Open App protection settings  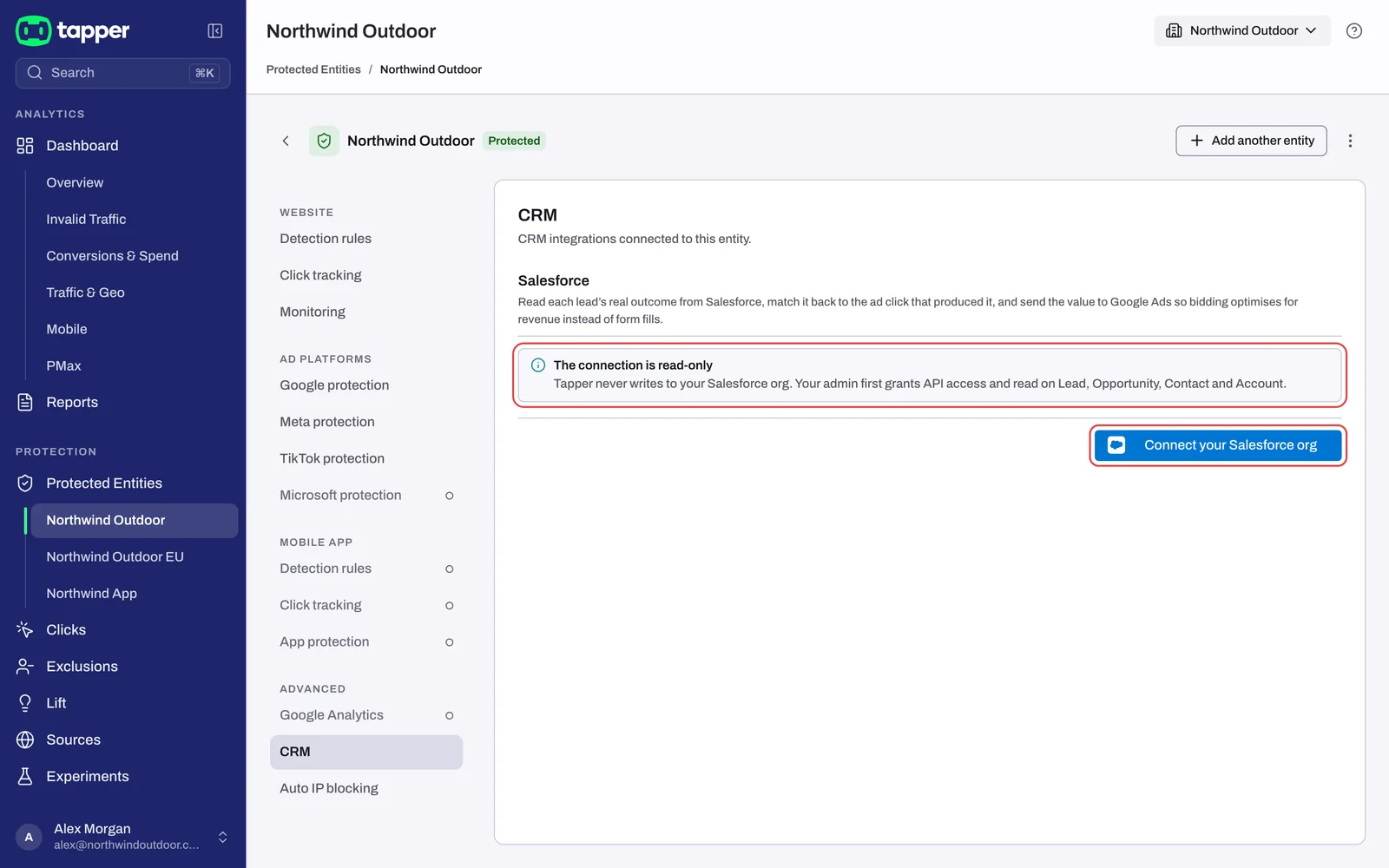point(366,642)
